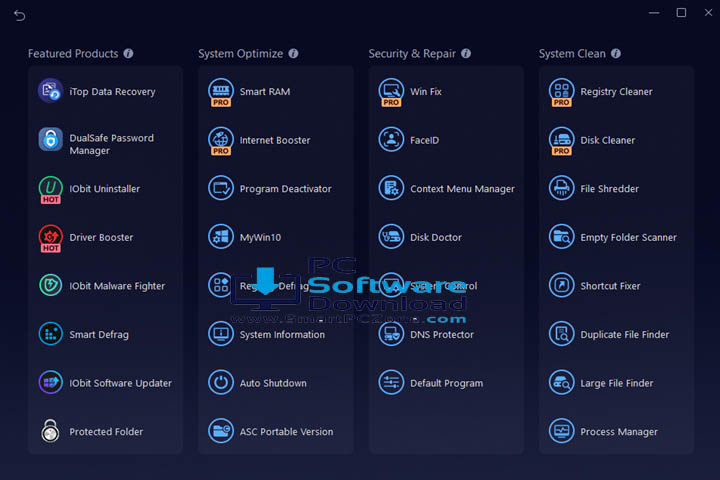Click the 'System Information' text
This screenshot has height=480, width=720.
[x=282, y=335]
